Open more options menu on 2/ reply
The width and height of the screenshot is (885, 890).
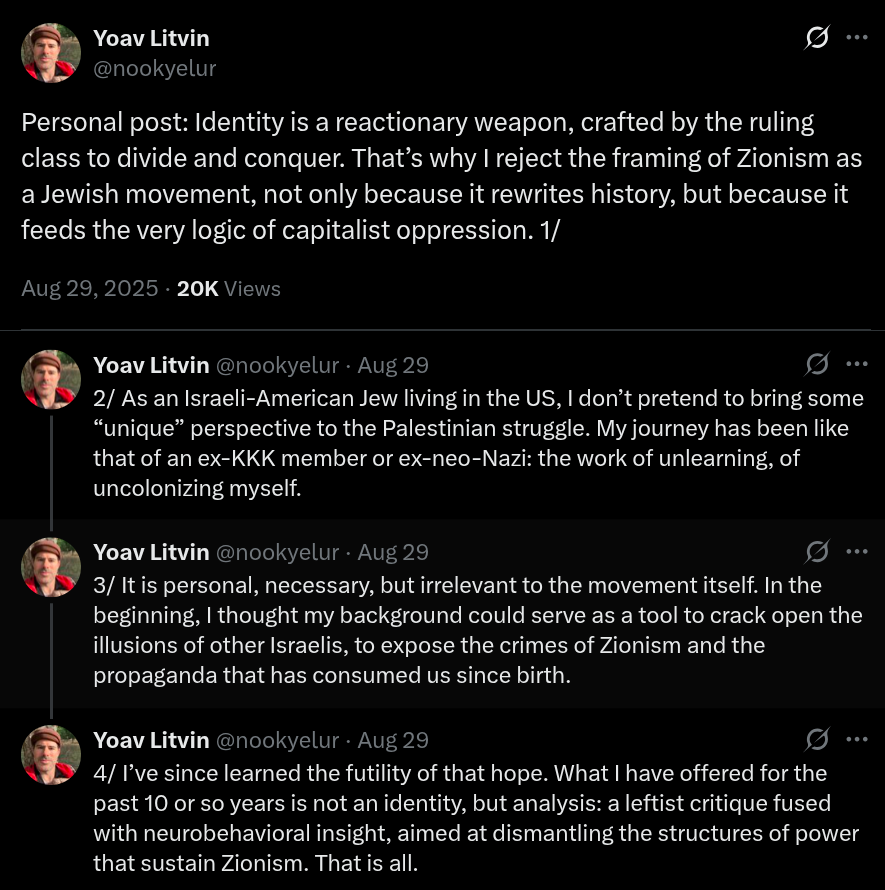pos(857,364)
